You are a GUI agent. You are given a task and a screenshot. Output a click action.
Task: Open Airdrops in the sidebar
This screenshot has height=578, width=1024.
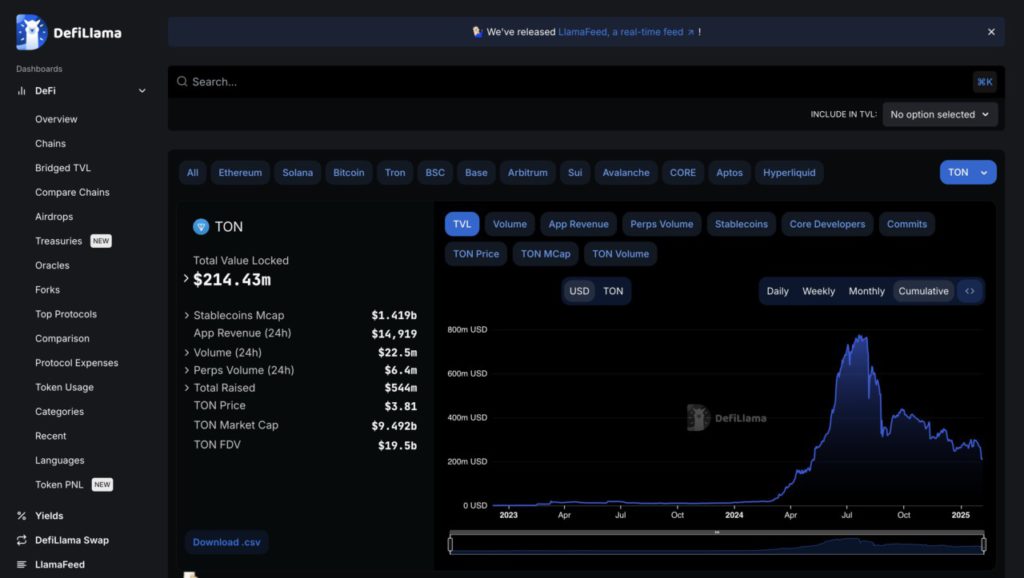click(x=54, y=217)
